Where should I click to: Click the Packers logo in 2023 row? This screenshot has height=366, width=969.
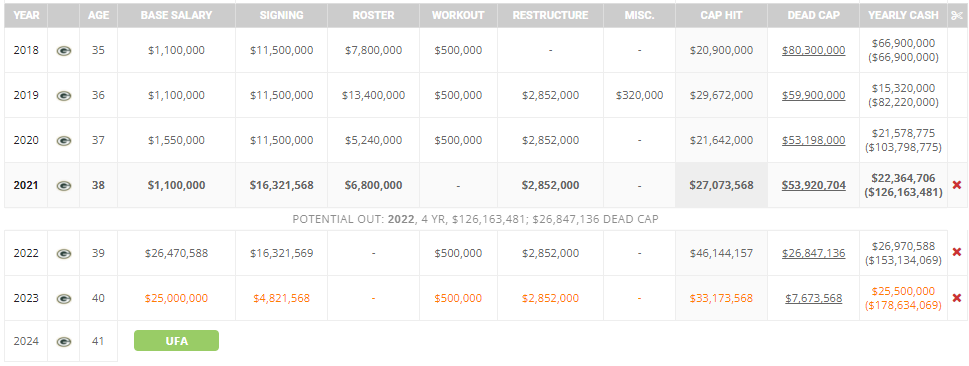pyautogui.click(x=64, y=299)
